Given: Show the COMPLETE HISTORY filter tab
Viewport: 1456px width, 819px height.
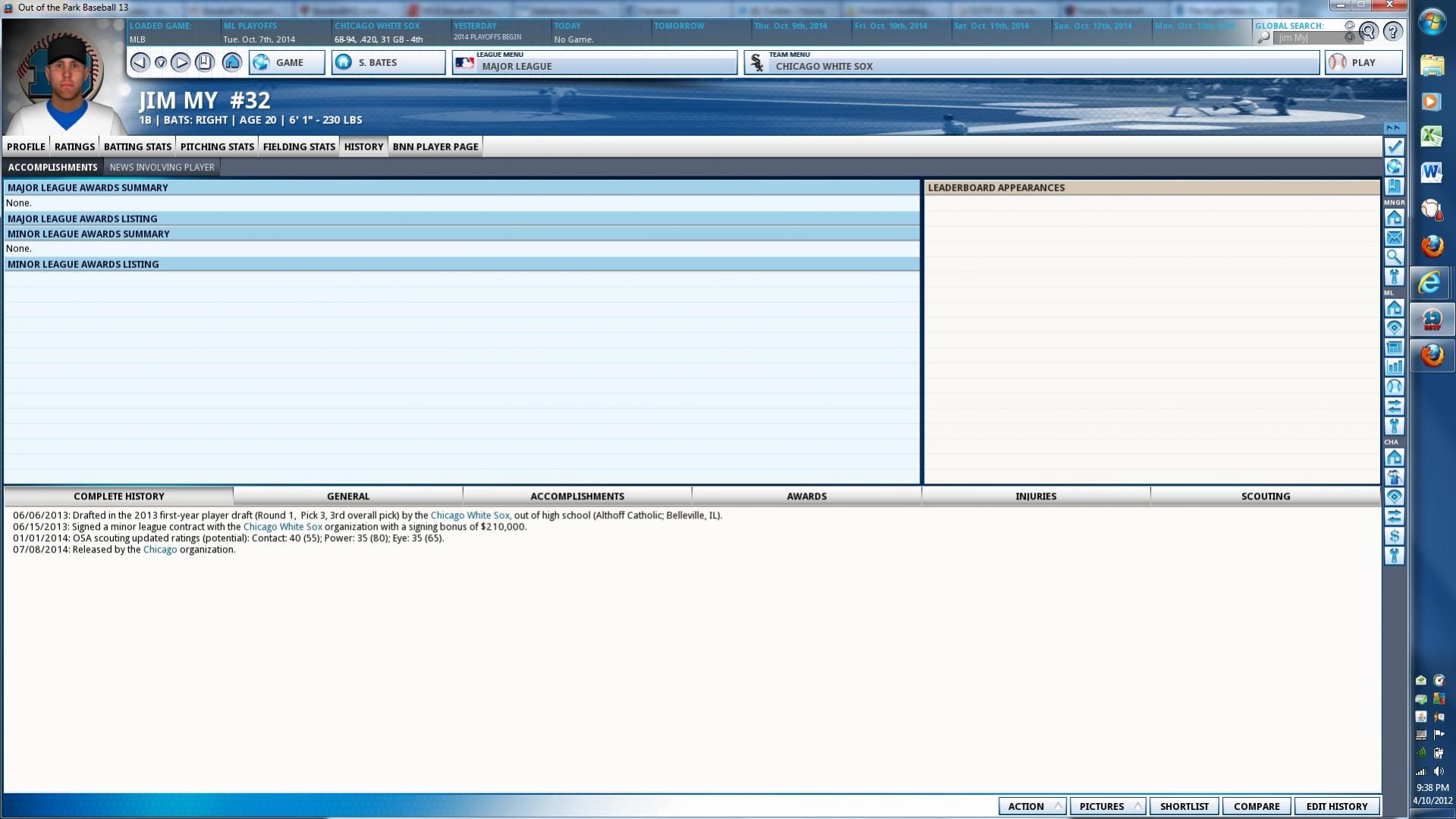Looking at the screenshot, I should [x=119, y=496].
